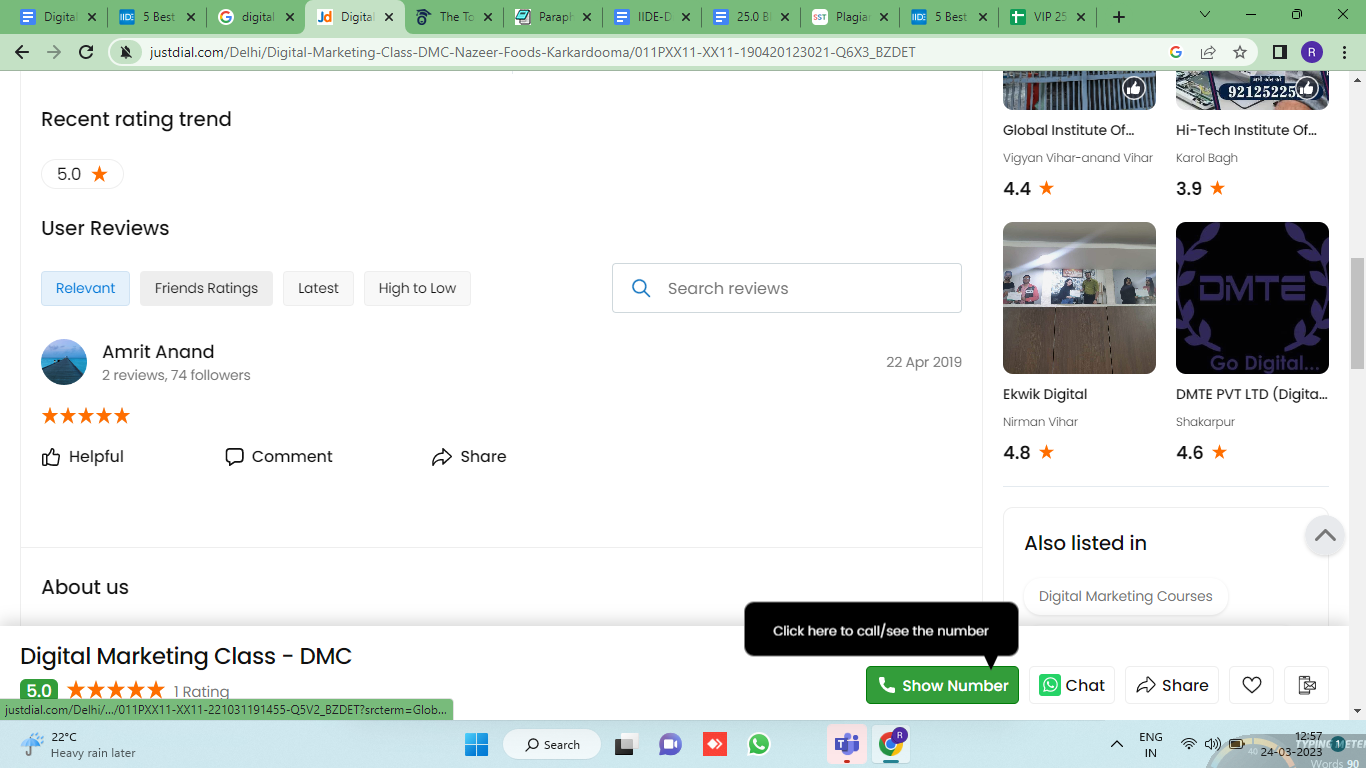Image resolution: width=1366 pixels, height=768 pixels.
Task: Click the Comment speech bubble icon
Action: [x=235, y=457]
